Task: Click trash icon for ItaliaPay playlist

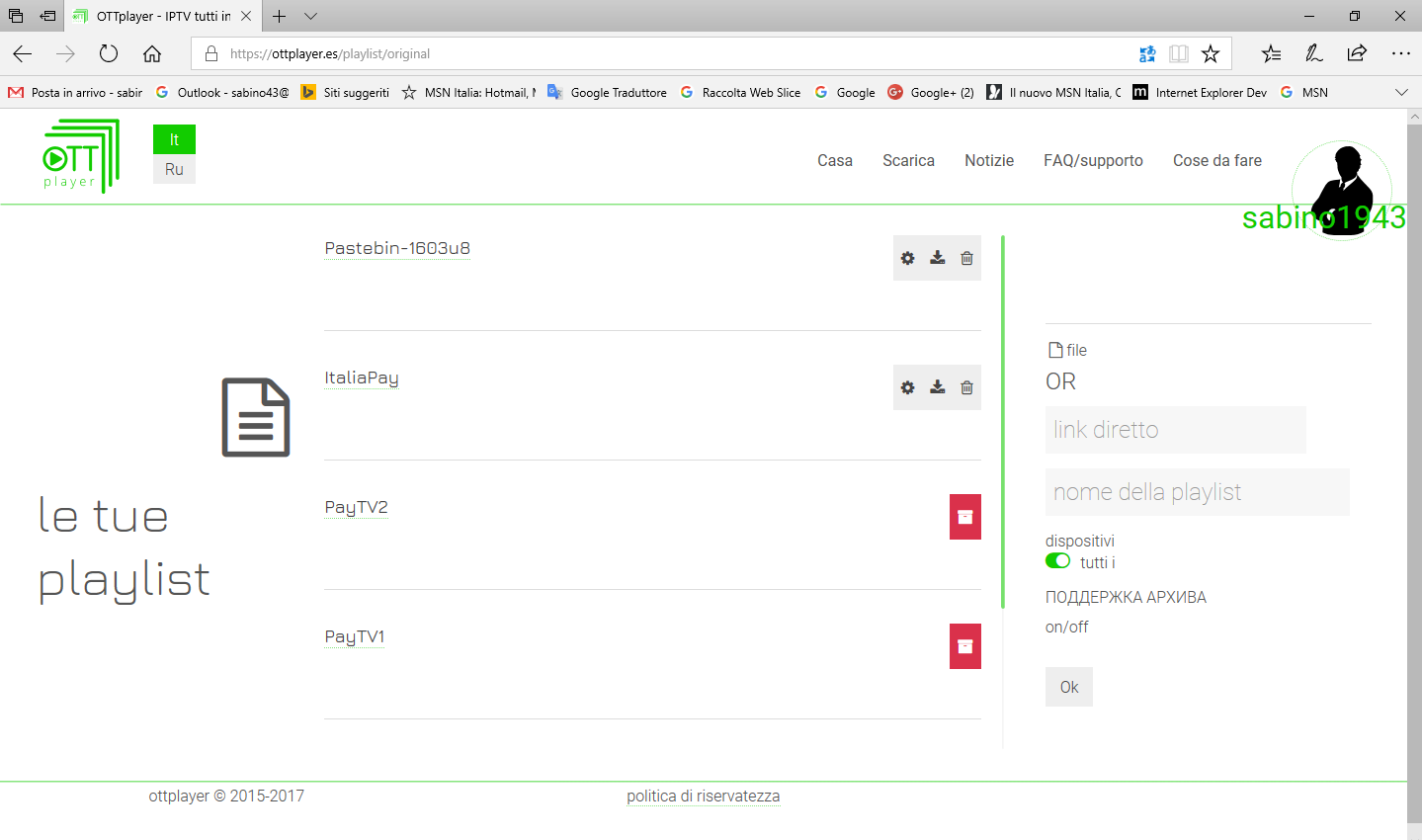Action: pyautogui.click(x=966, y=387)
